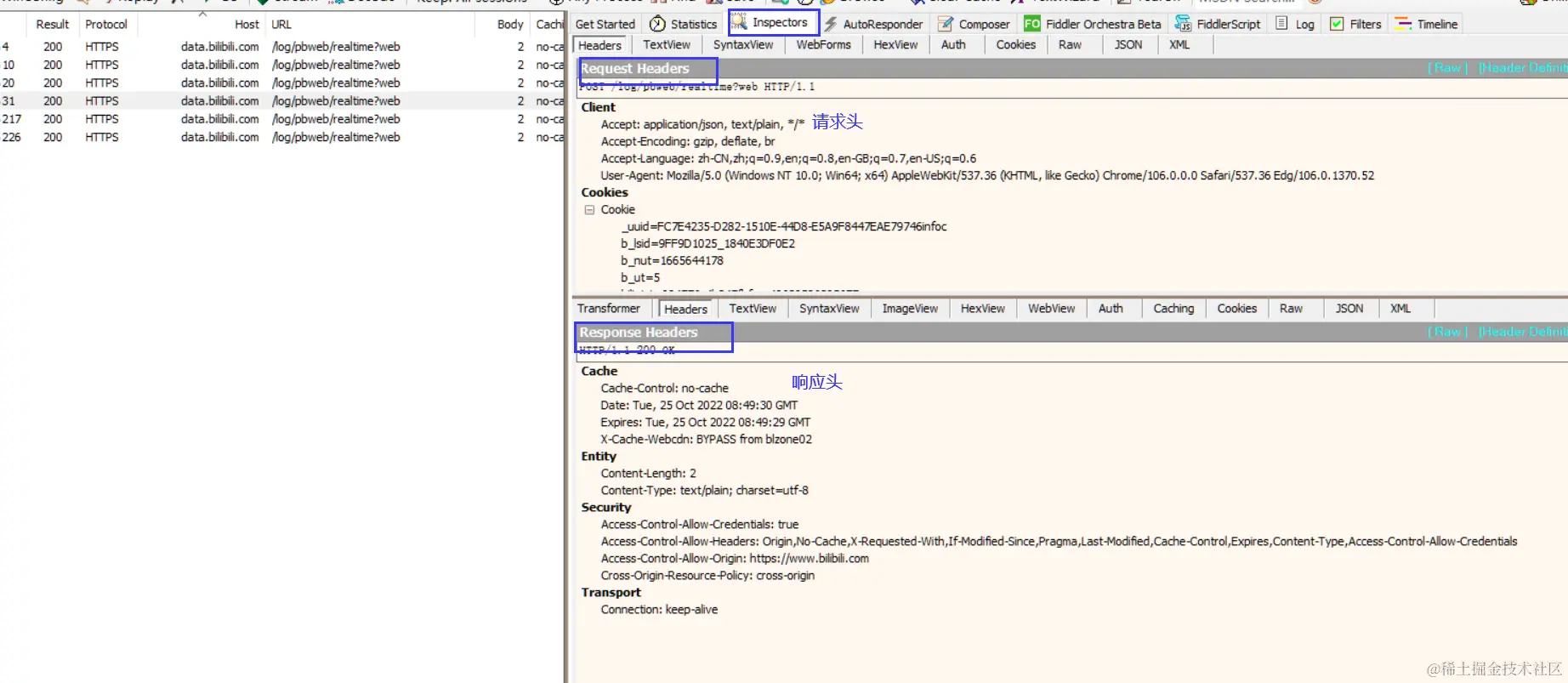
Task: Select session number 4 in the list
Action: click(281, 47)
